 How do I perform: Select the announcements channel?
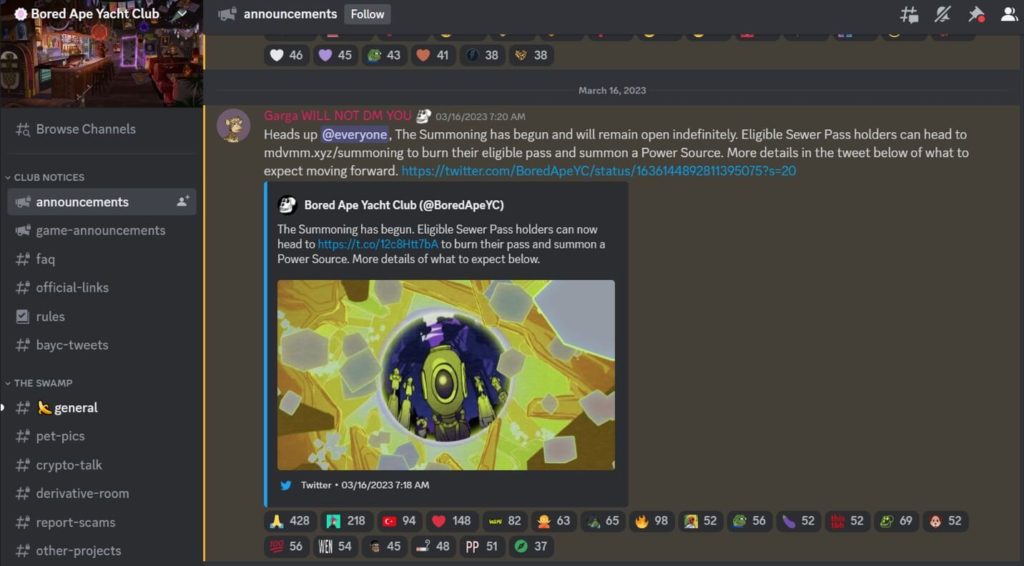pyautogui.click(x=101, y=202)
